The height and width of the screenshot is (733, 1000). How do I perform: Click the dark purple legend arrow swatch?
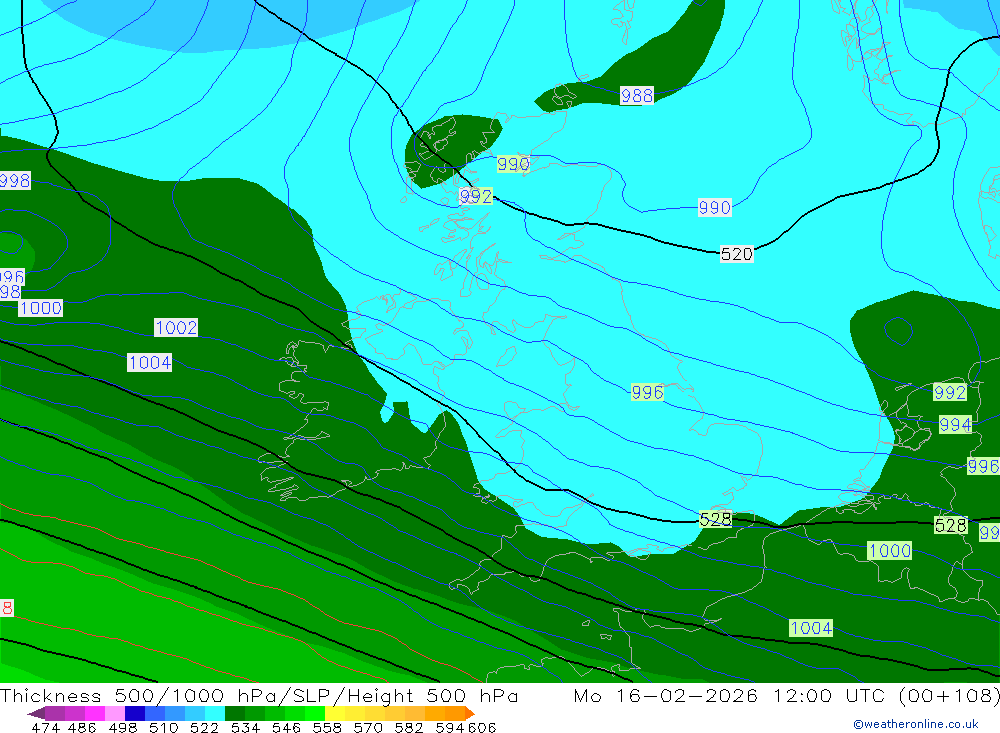click(36, 713)
